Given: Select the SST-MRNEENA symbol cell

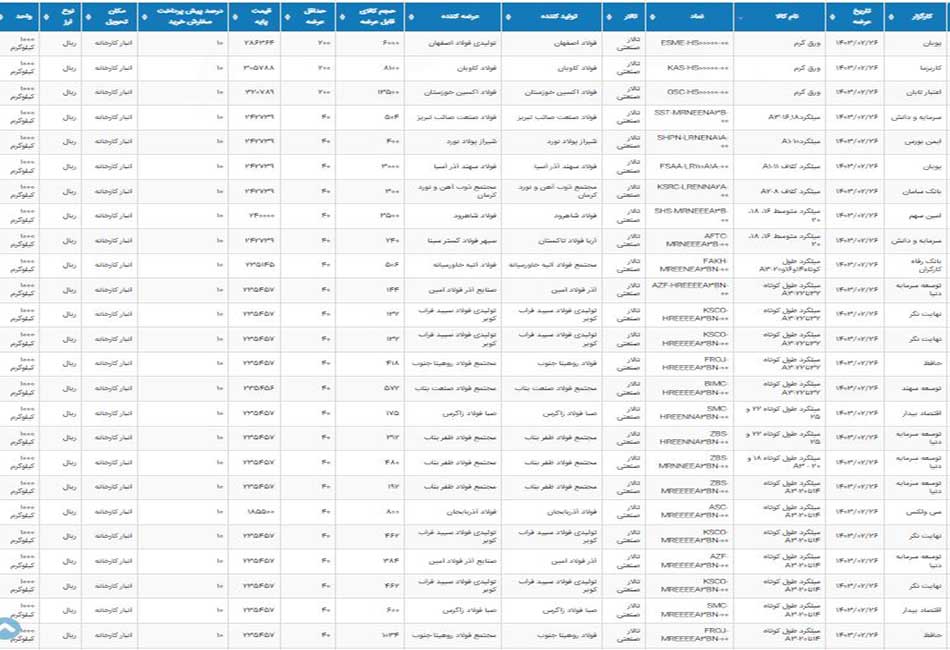Looking at the screenshot, I should [x=689, y=117].
